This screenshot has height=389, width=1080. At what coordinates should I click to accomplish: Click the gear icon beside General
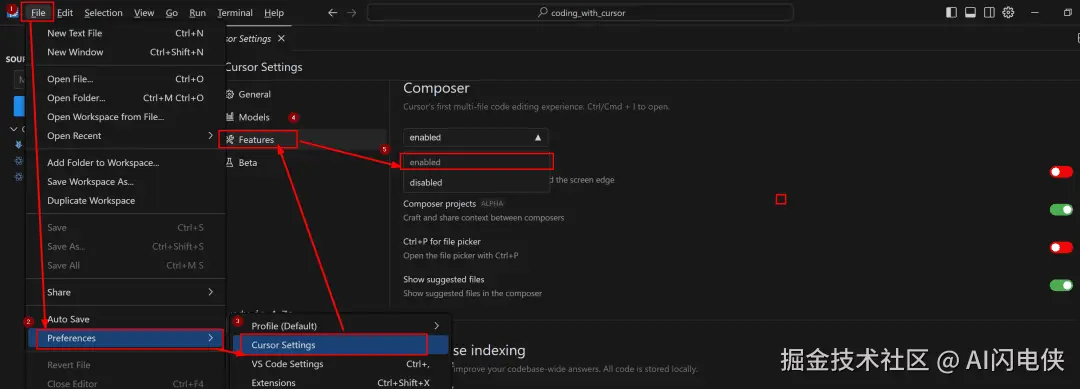pyautogui.click(x=230, y=94)
